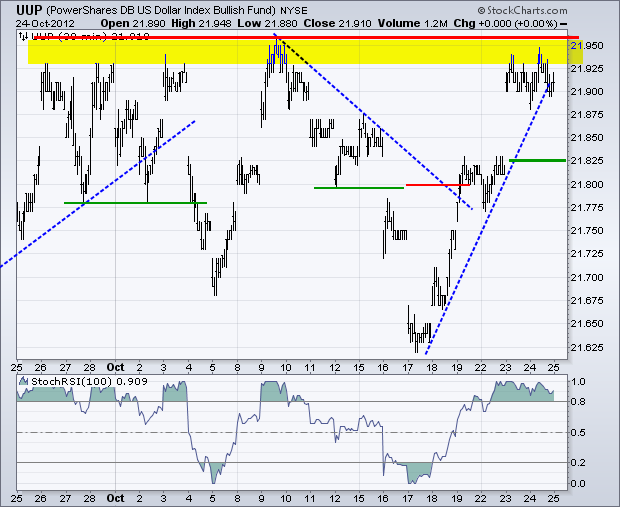Click the Chg +0.000 (+0.00%) reading

click(x=505, y=23)
